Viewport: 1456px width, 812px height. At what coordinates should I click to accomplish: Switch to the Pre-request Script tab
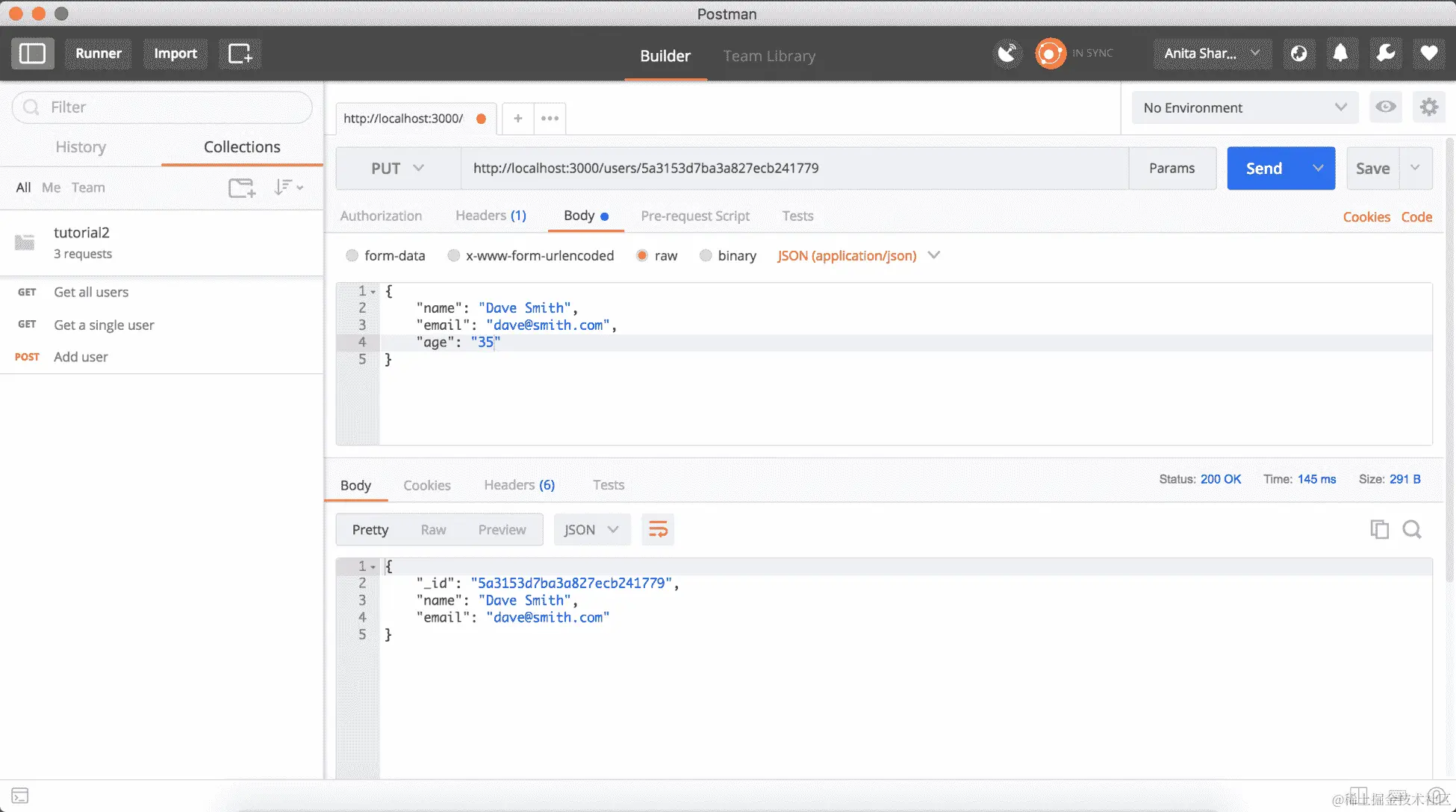coord(694,216)
